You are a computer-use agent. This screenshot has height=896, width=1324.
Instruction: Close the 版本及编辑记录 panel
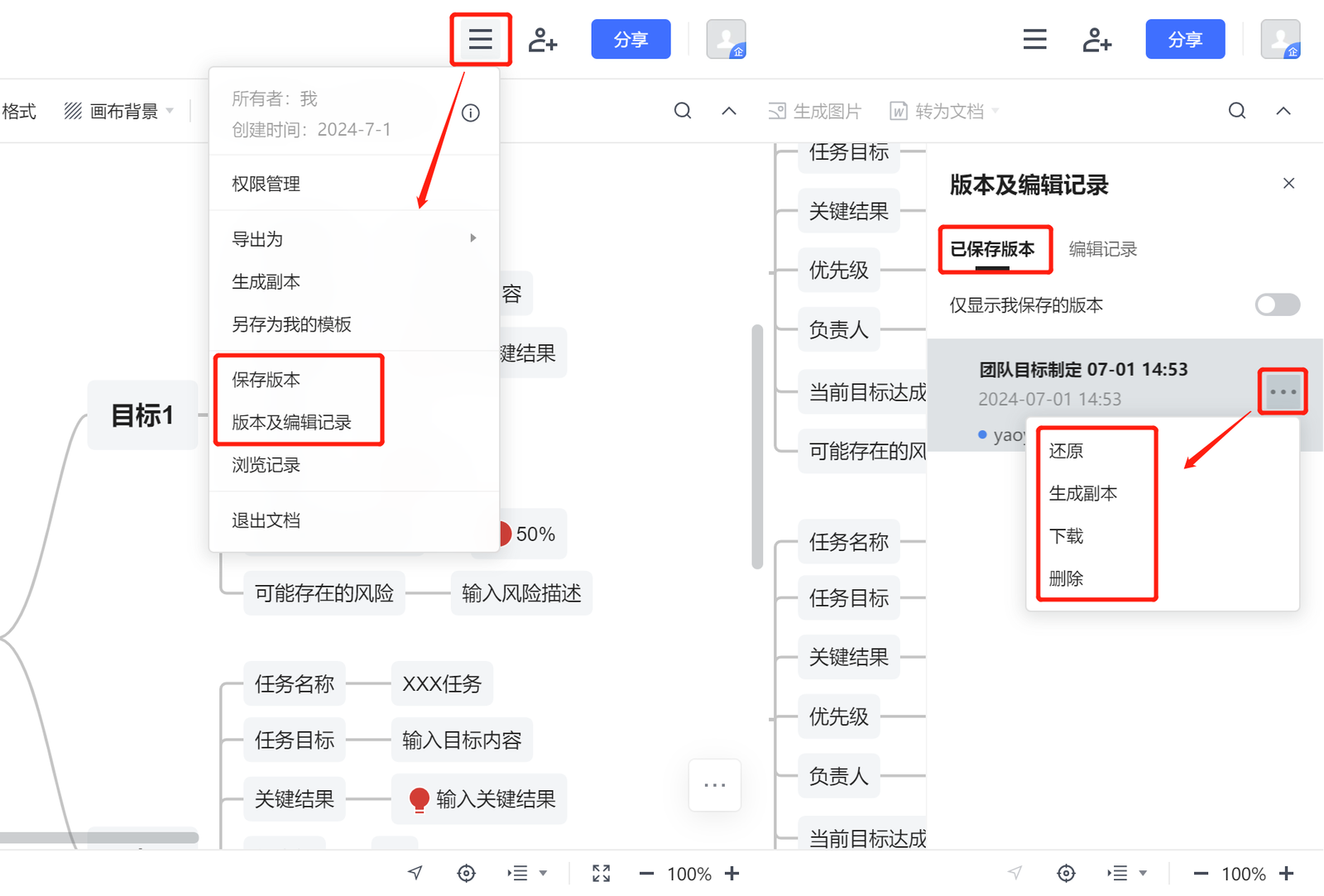click(1288, 184)
